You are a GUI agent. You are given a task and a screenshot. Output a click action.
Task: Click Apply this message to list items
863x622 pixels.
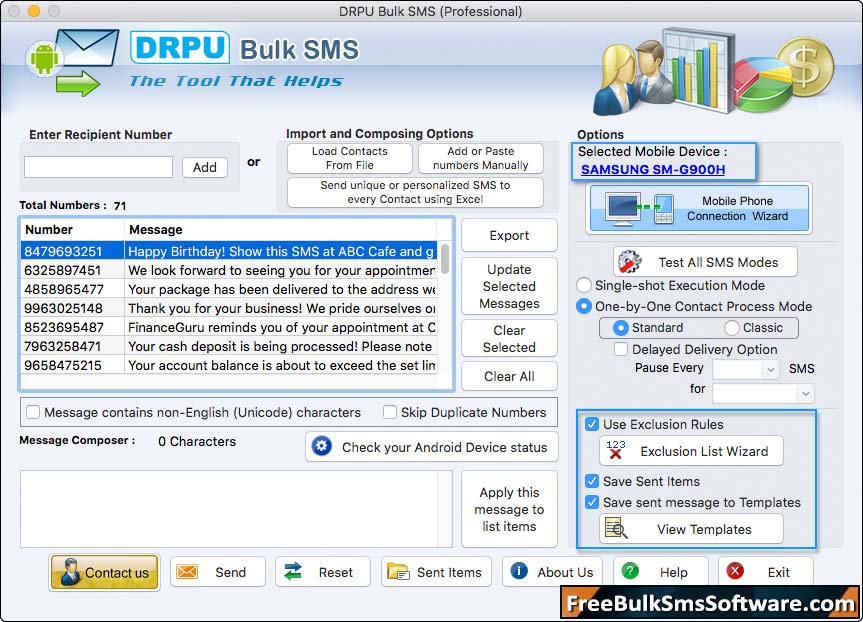point(509,509)
